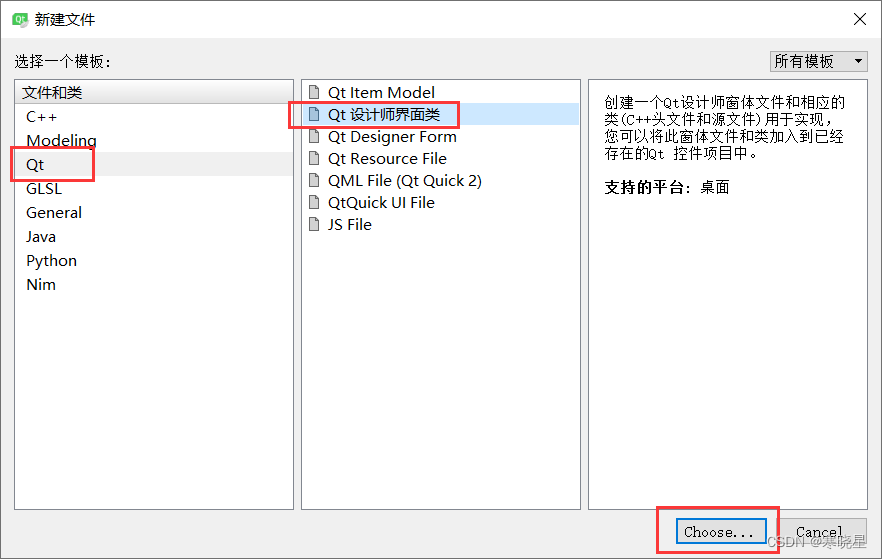Click the 文件和类 list header
The width and height of the screenshot is (882, 559).
154,92
